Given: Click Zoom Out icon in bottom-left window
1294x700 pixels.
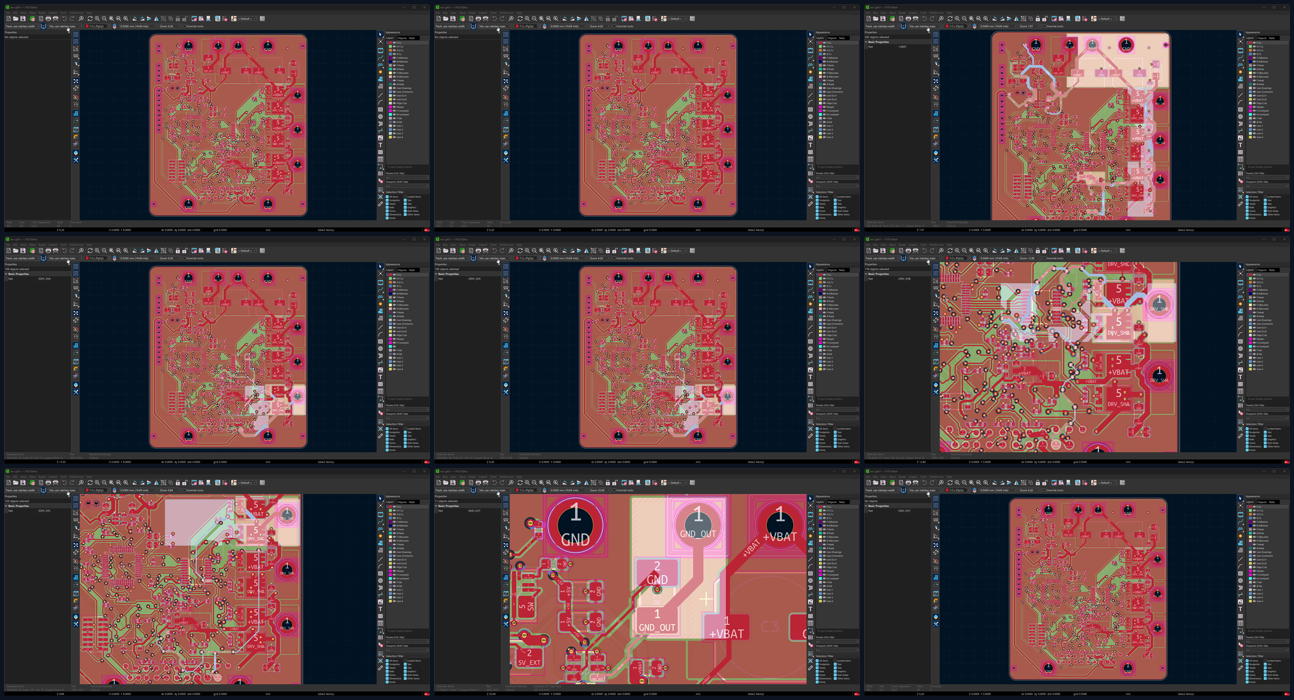Looking at the screenshot, I should 104,482.
